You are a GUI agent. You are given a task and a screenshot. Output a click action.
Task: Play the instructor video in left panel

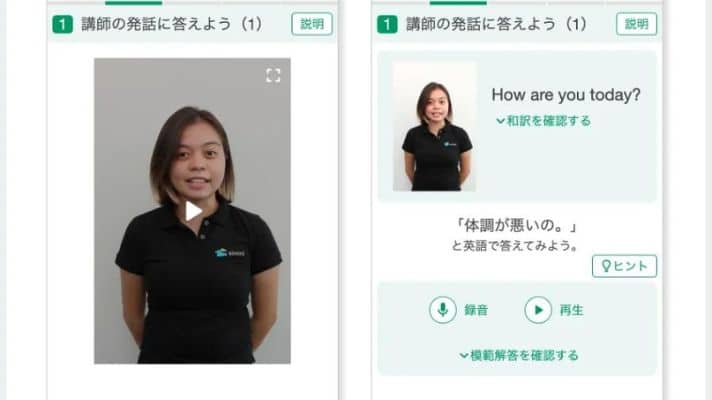(x=193, y=212)
